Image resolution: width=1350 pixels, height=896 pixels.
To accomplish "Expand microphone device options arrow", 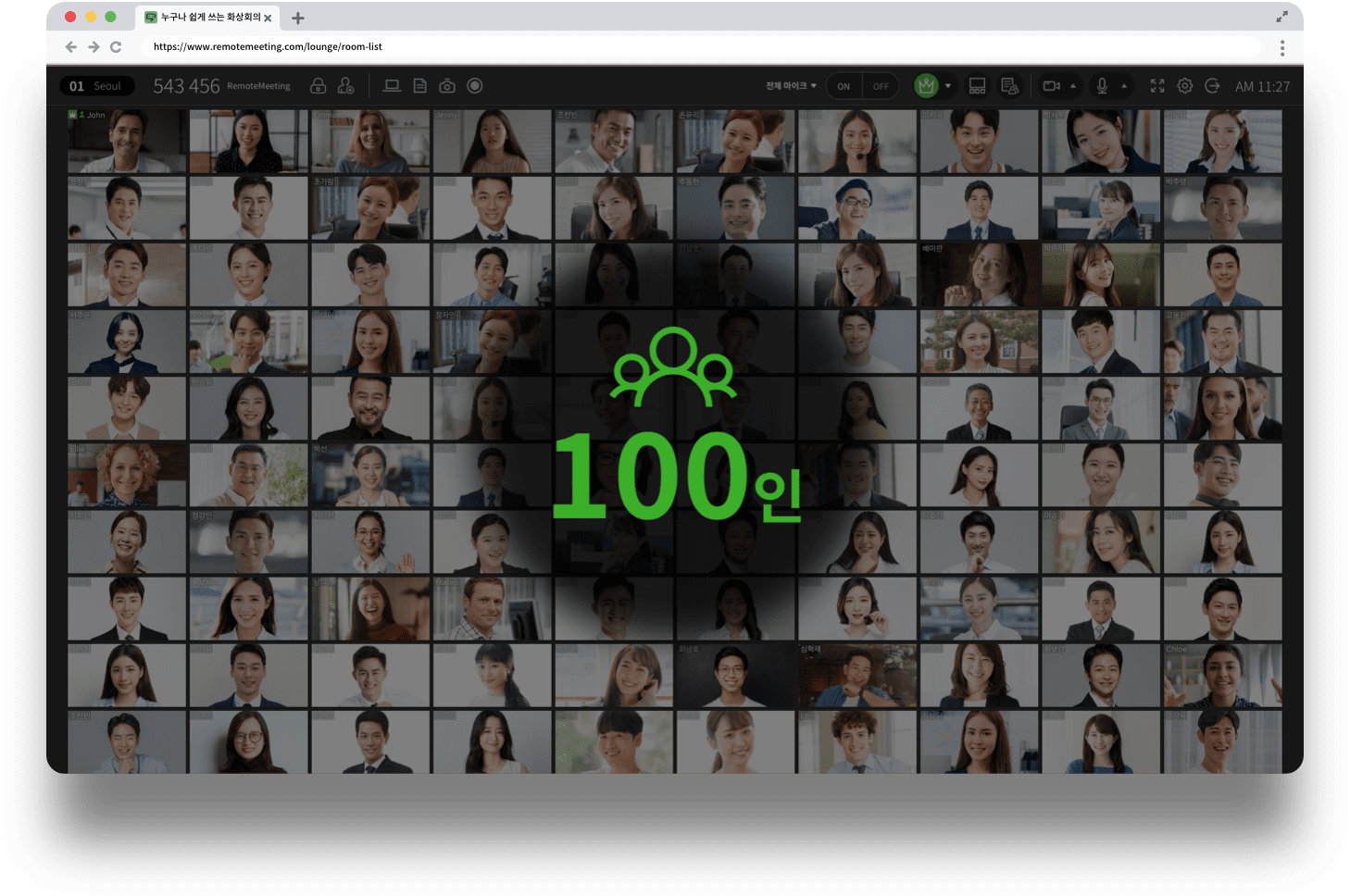I will [1124, 86].
